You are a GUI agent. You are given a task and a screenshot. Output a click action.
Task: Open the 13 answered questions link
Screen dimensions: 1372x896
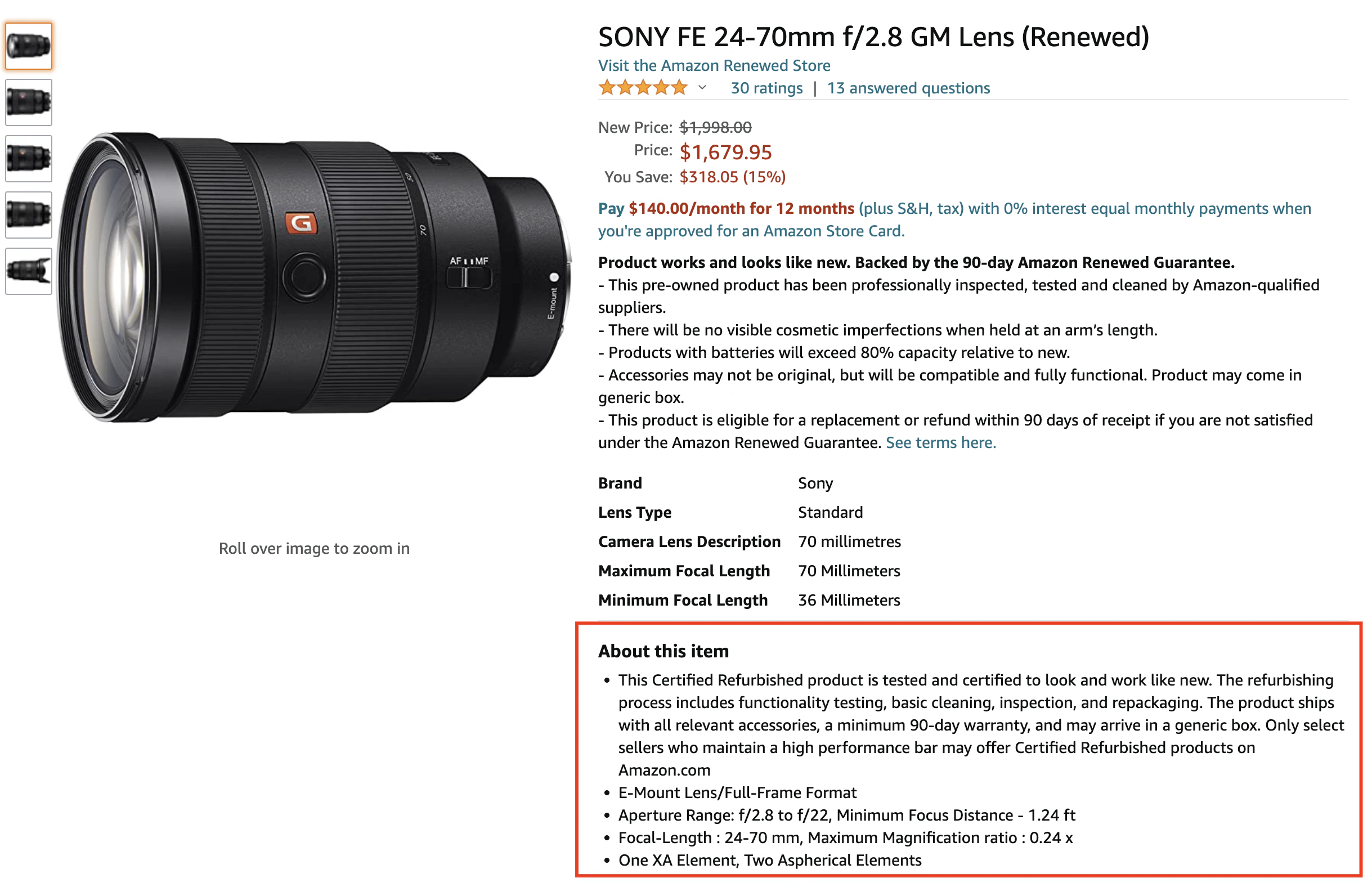click(908, 88)
